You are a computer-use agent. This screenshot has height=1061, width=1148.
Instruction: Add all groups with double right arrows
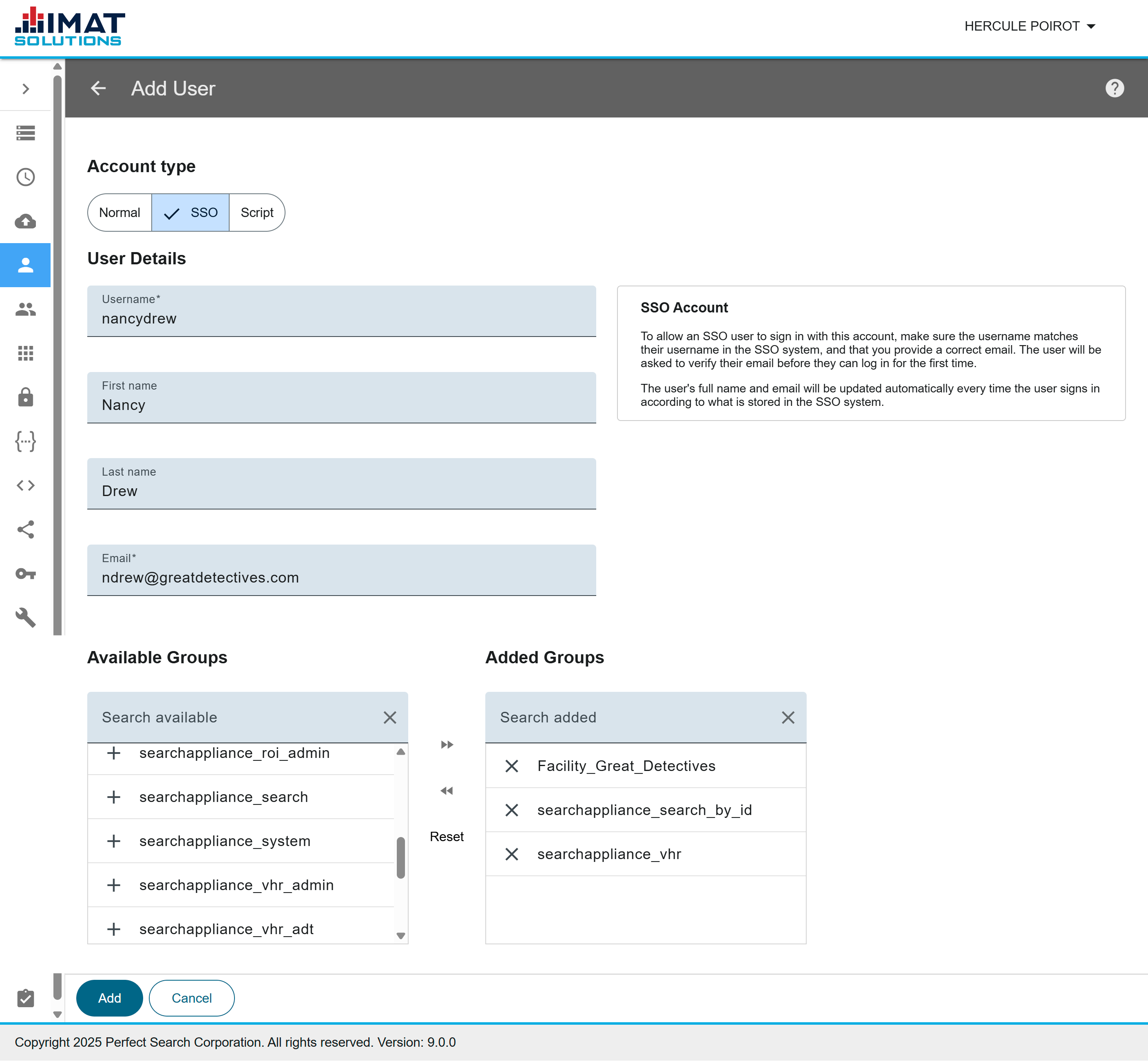tap(447, 744)
